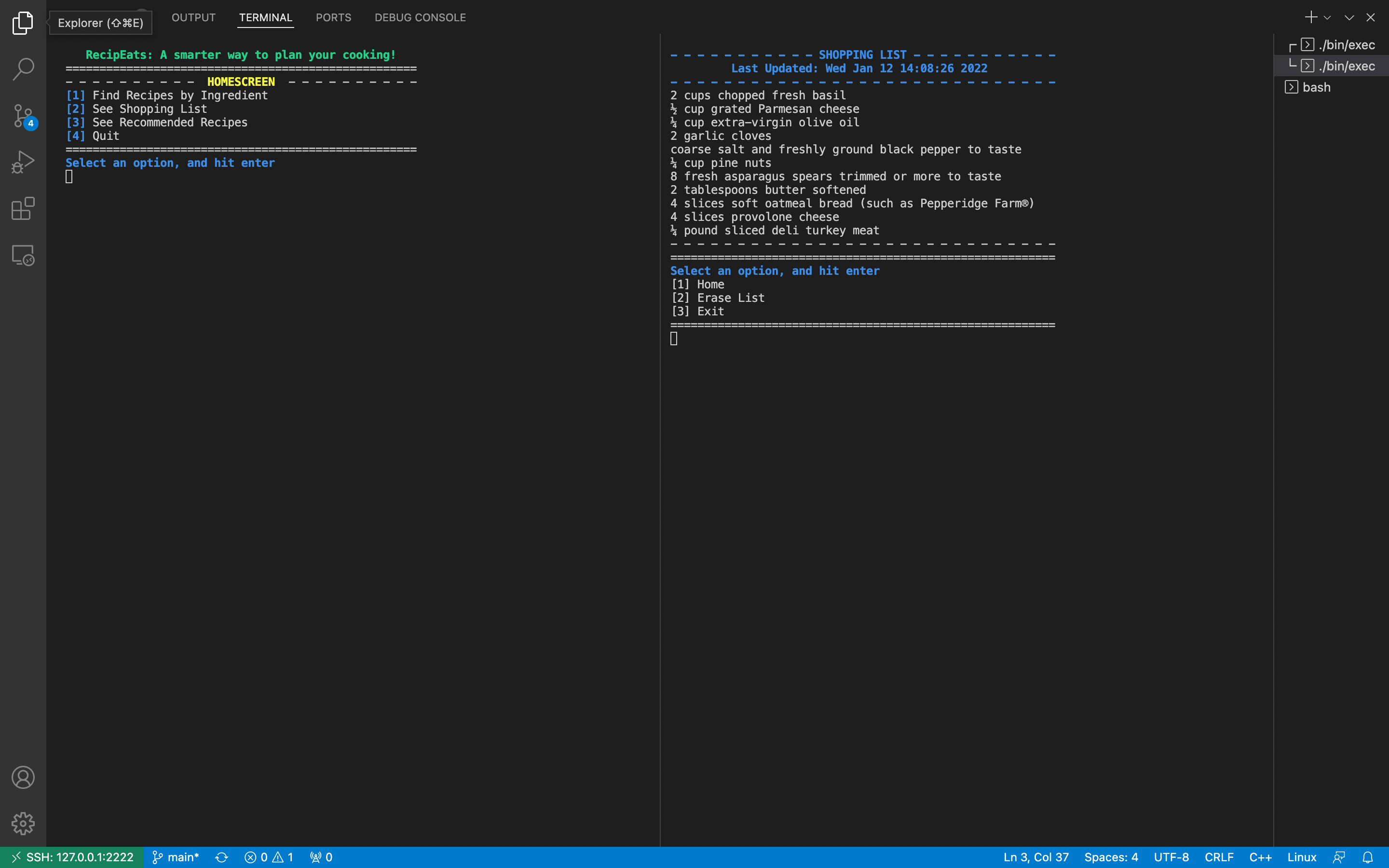Image resolution: width=1389 pixels, height=868 pixels.
Task: Click the notifications bell icon
Action: pyautogui.click(x=1368, y=857)
